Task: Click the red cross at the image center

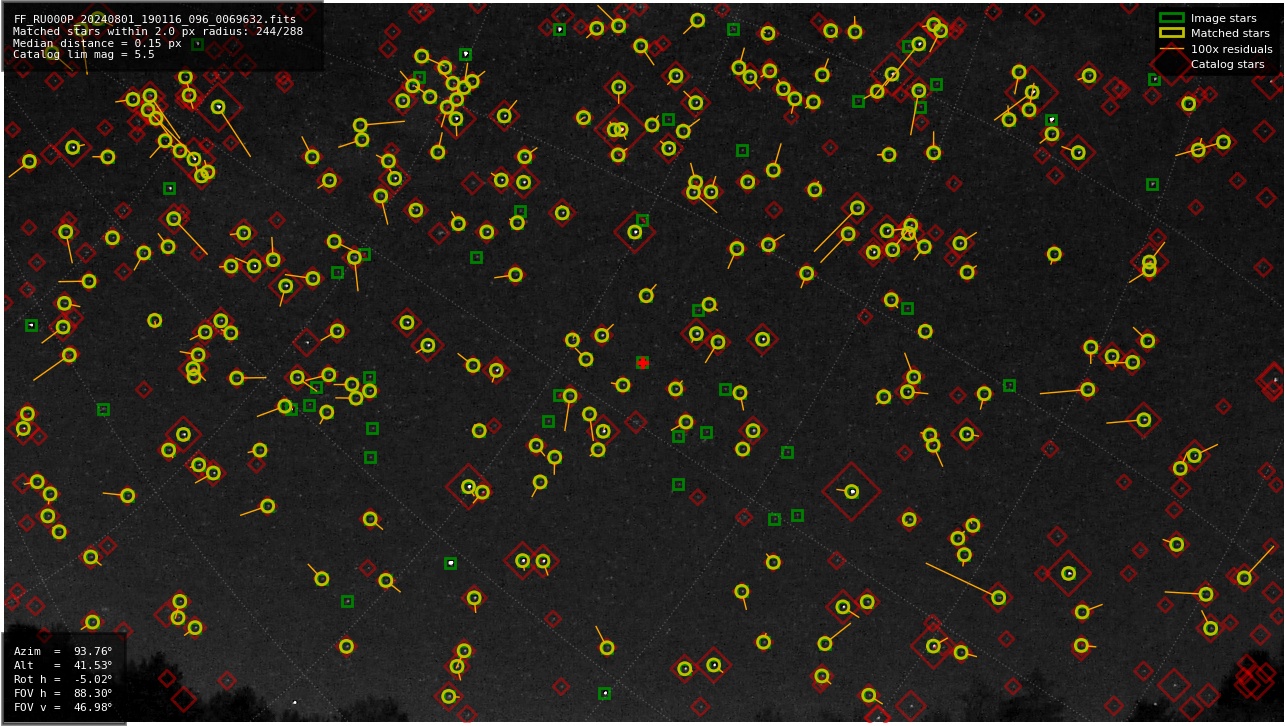Action: coord(642,363)
